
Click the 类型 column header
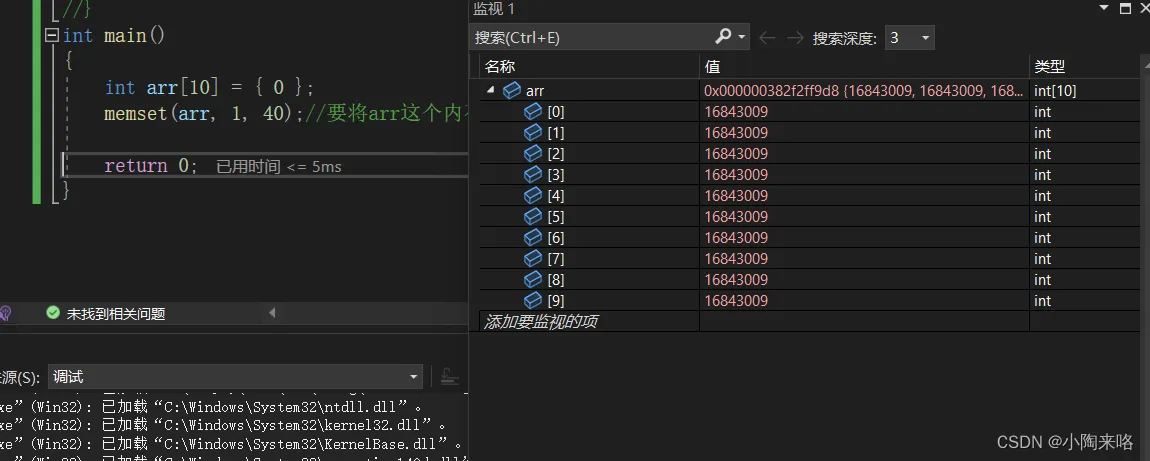tap(1050, 67)
